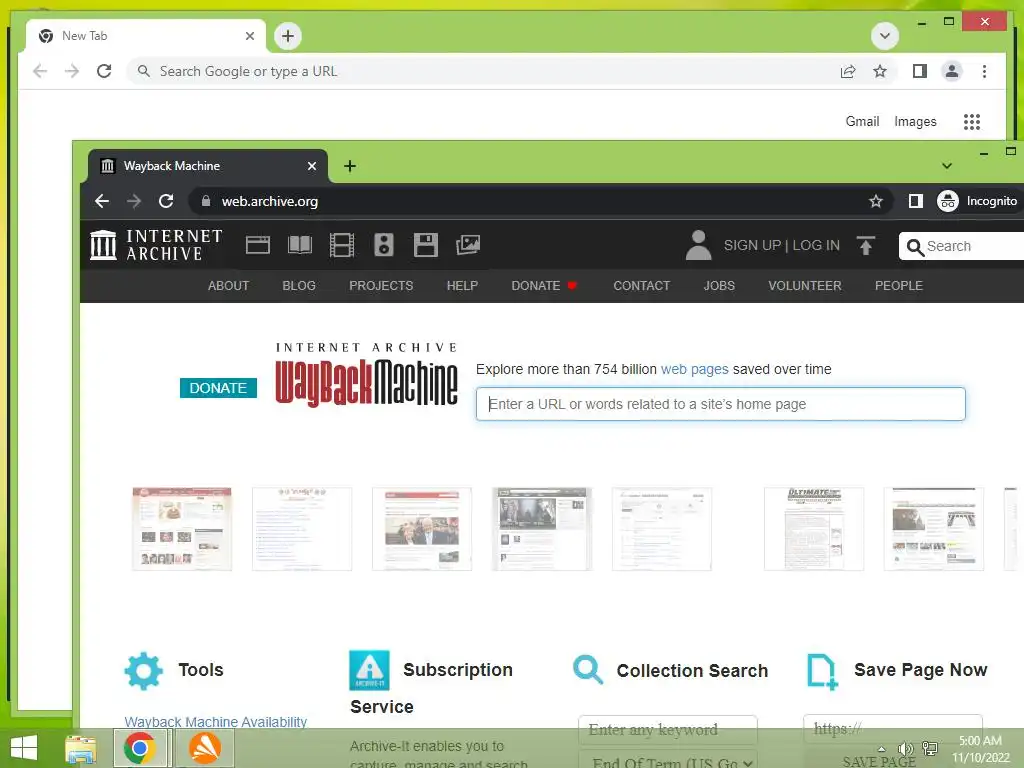
Task: Click the Save Page Now document icon
Action: [x=822, y=671]
